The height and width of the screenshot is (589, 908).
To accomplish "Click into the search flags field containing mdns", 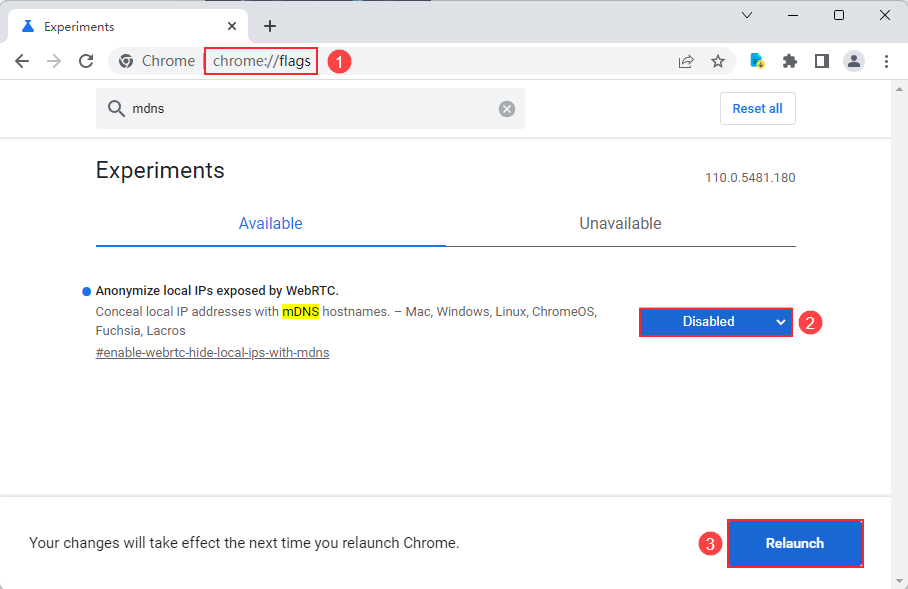I will pyautogui.click(x=310, y=108).
